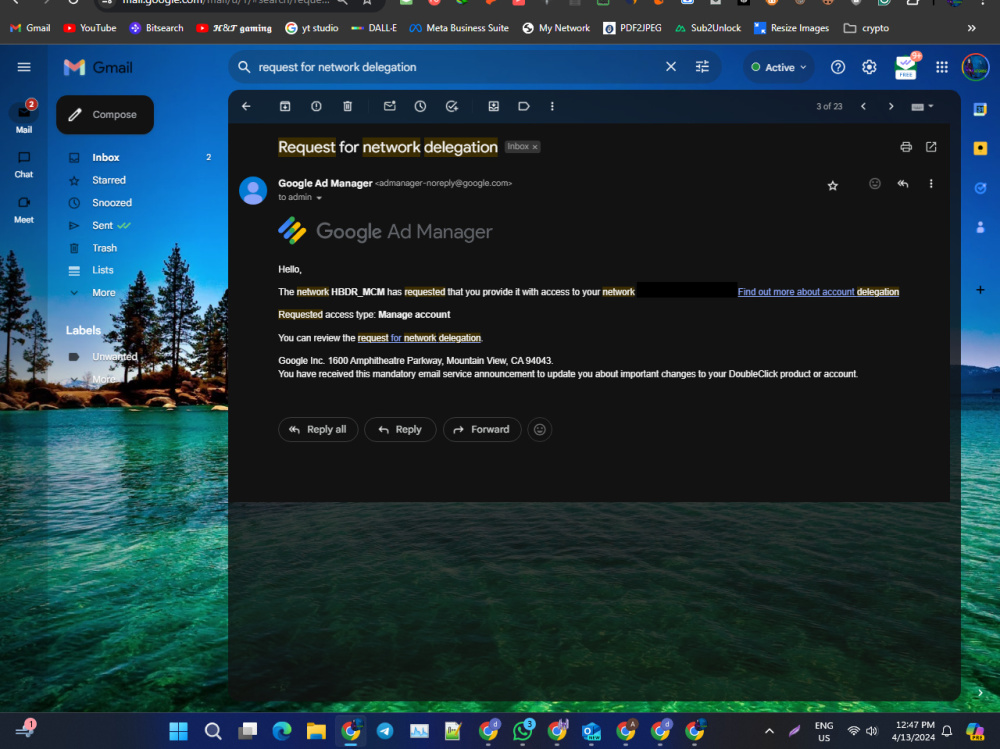Open Google account profile picture
1000x749 pixels.
975,67
